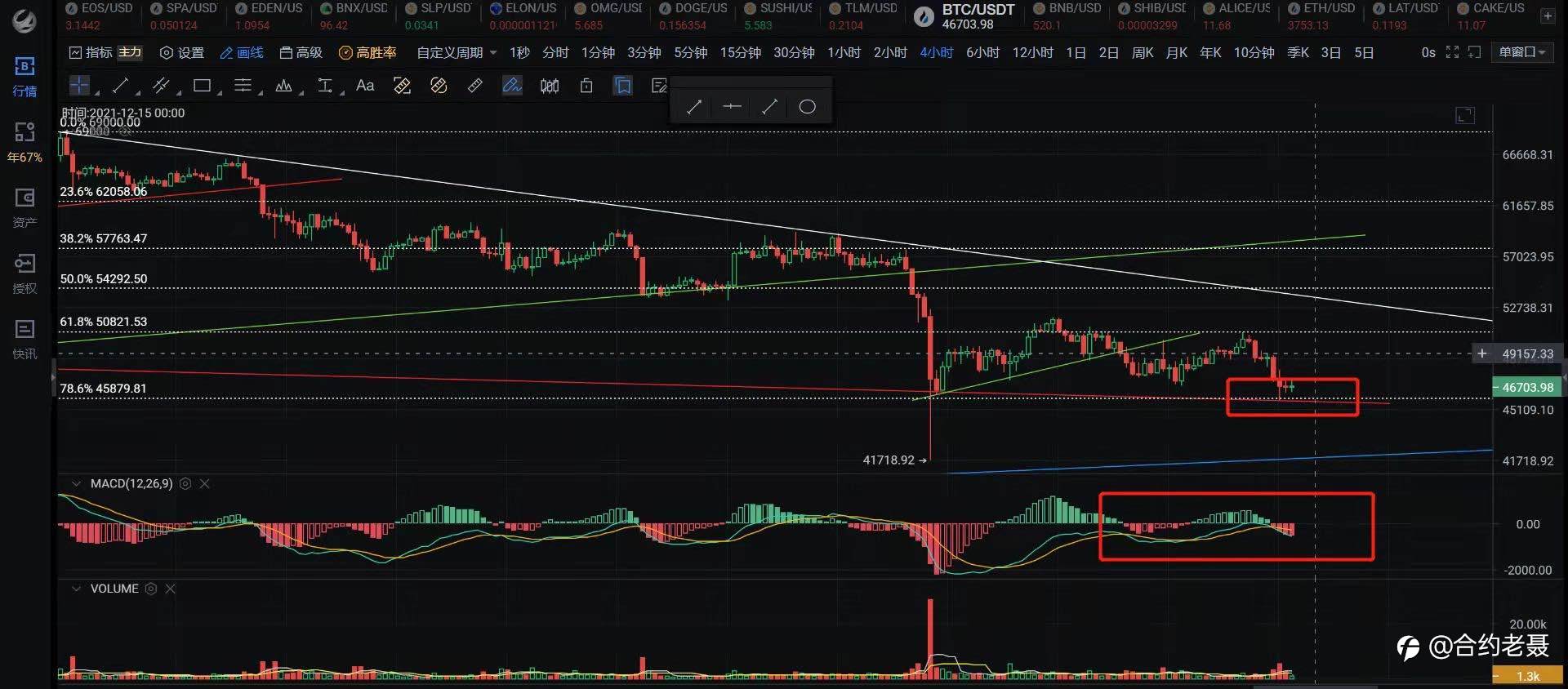The width and height of the screenshot is (1568, 689).
Task: Click the candlestick chart style icon
Action: [x=550, y=86]
